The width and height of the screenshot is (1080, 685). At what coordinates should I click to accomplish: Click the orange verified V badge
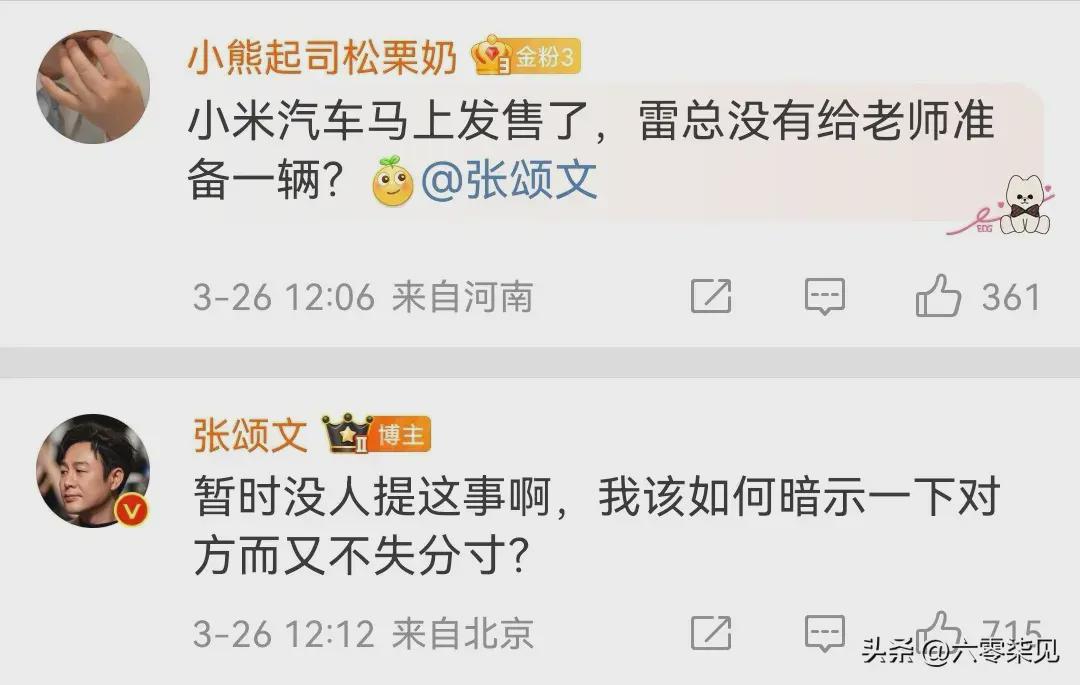[x=132, y=511]
